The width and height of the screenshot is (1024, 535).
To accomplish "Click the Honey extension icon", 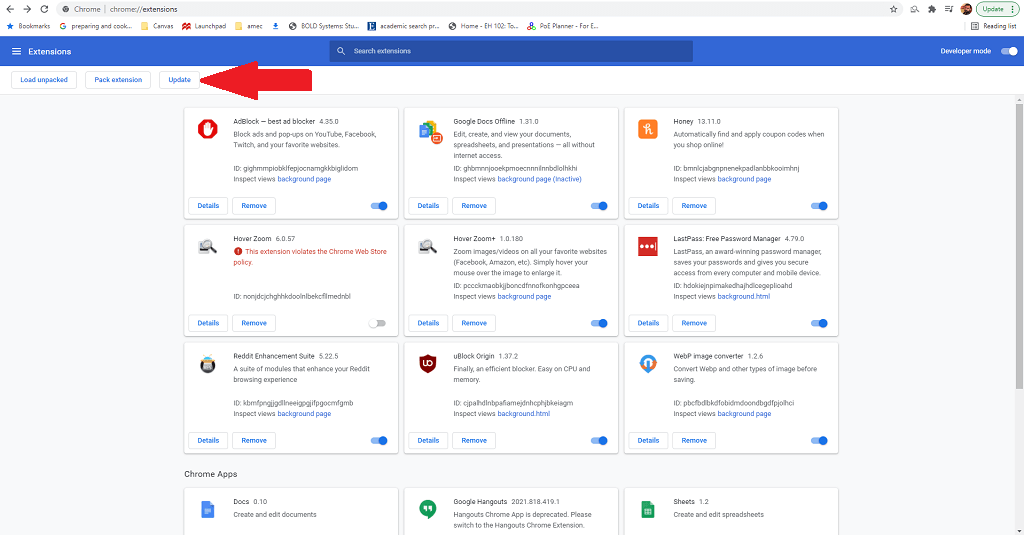I will pos(648,129).
